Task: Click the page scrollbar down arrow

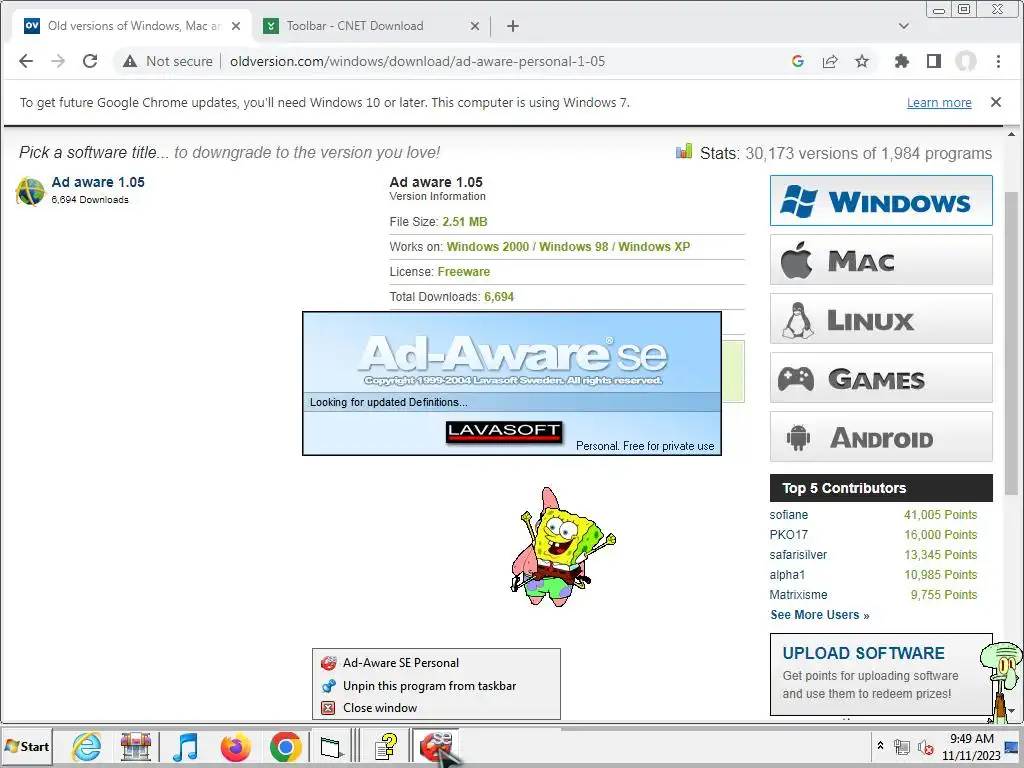Action: click(1012, 711)
